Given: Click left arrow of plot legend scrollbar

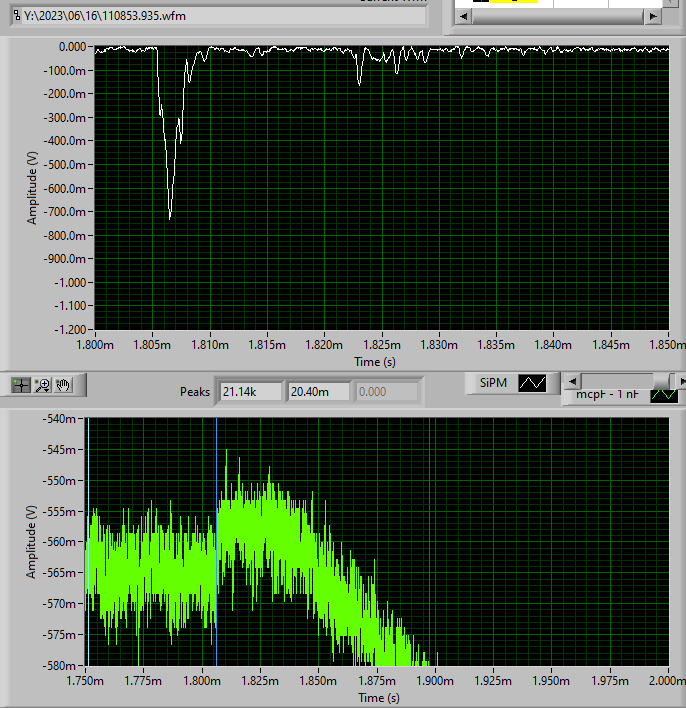Looking at the screenshot, I should click(568, 381).
